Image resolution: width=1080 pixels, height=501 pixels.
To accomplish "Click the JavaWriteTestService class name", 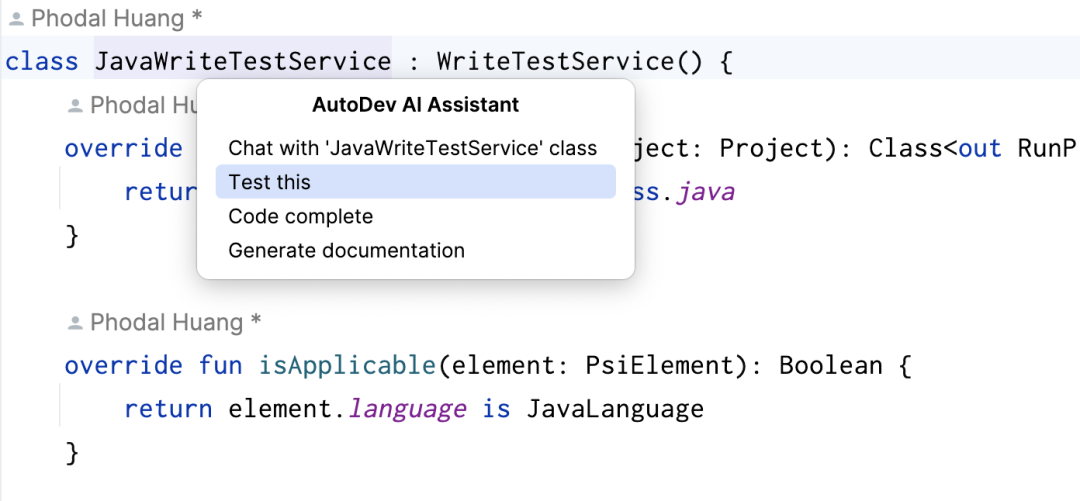I will 242,62.
